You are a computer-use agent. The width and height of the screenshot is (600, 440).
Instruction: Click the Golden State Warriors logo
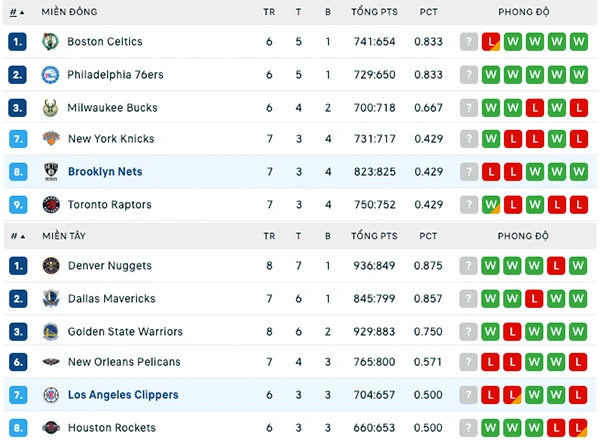[51, 332]
